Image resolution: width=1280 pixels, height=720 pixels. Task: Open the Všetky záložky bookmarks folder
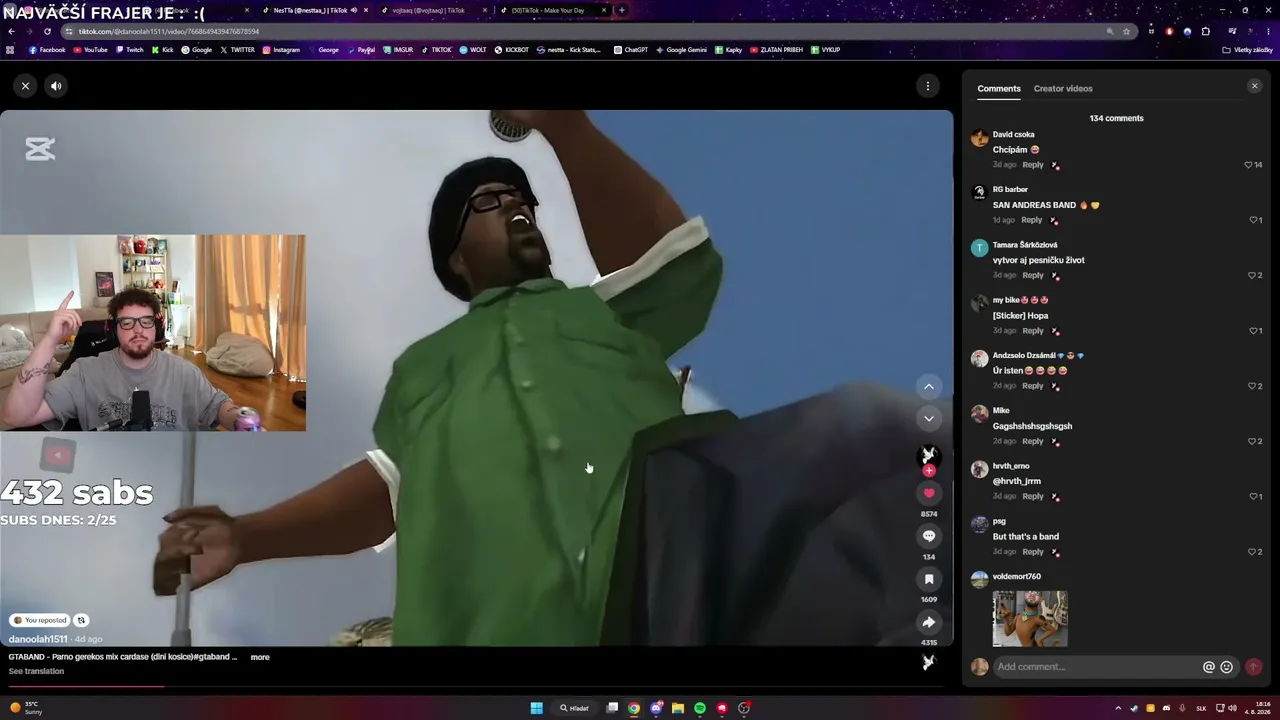click(x=1247, y=50)
